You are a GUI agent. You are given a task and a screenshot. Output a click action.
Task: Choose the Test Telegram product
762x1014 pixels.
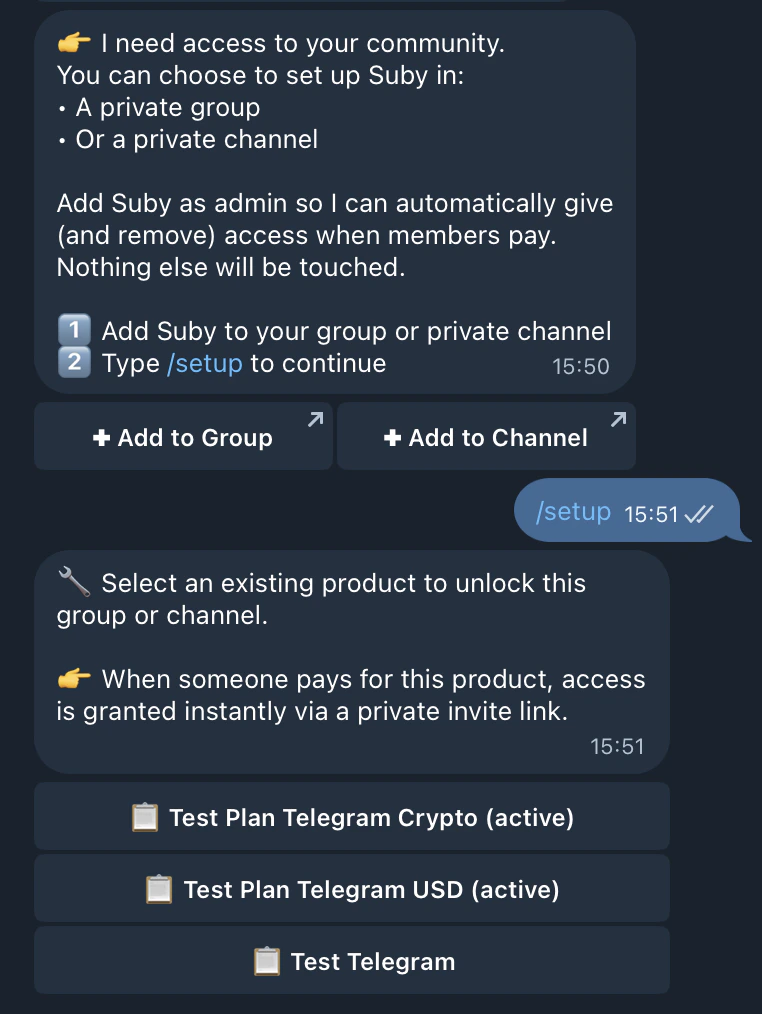[x=352, y=961]
